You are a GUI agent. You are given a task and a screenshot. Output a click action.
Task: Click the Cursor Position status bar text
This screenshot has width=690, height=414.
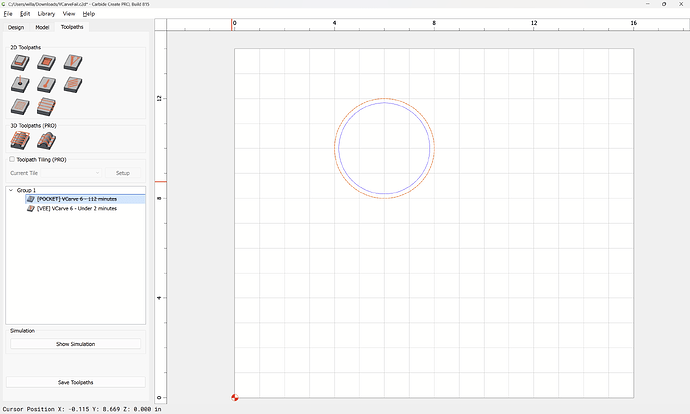tap(82, 409)
